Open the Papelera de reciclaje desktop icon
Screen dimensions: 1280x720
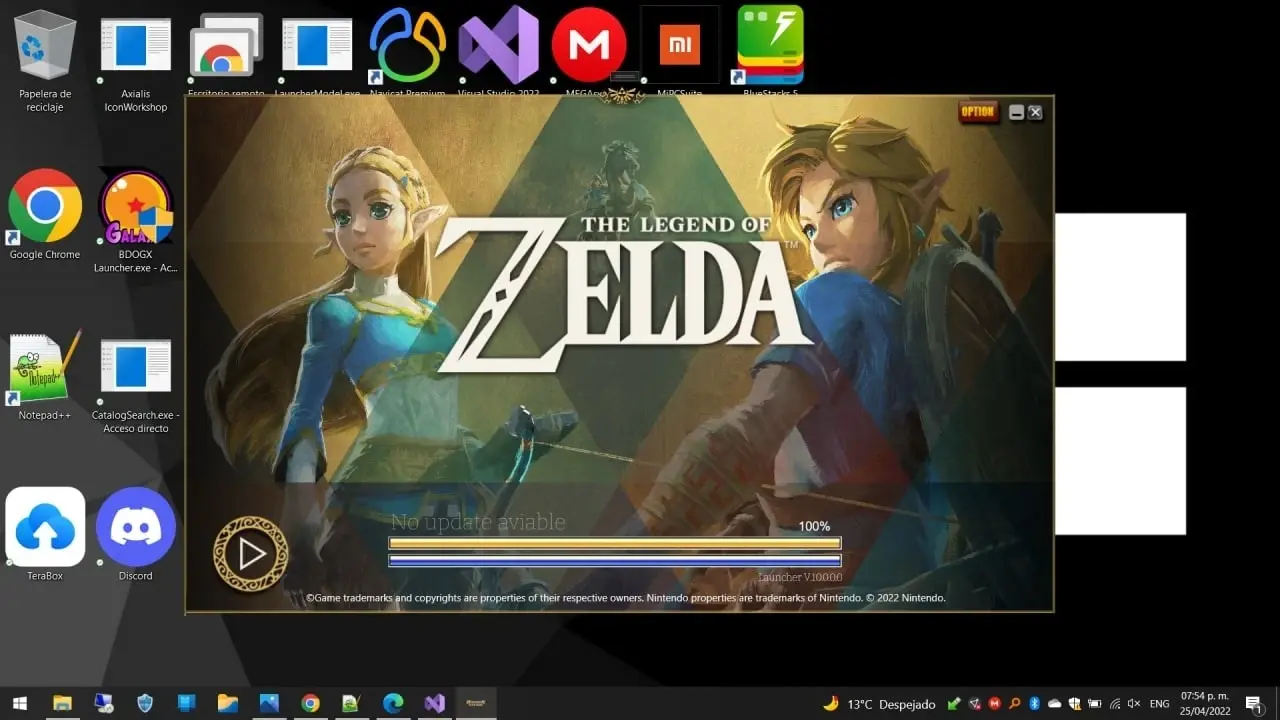[45, 60]
